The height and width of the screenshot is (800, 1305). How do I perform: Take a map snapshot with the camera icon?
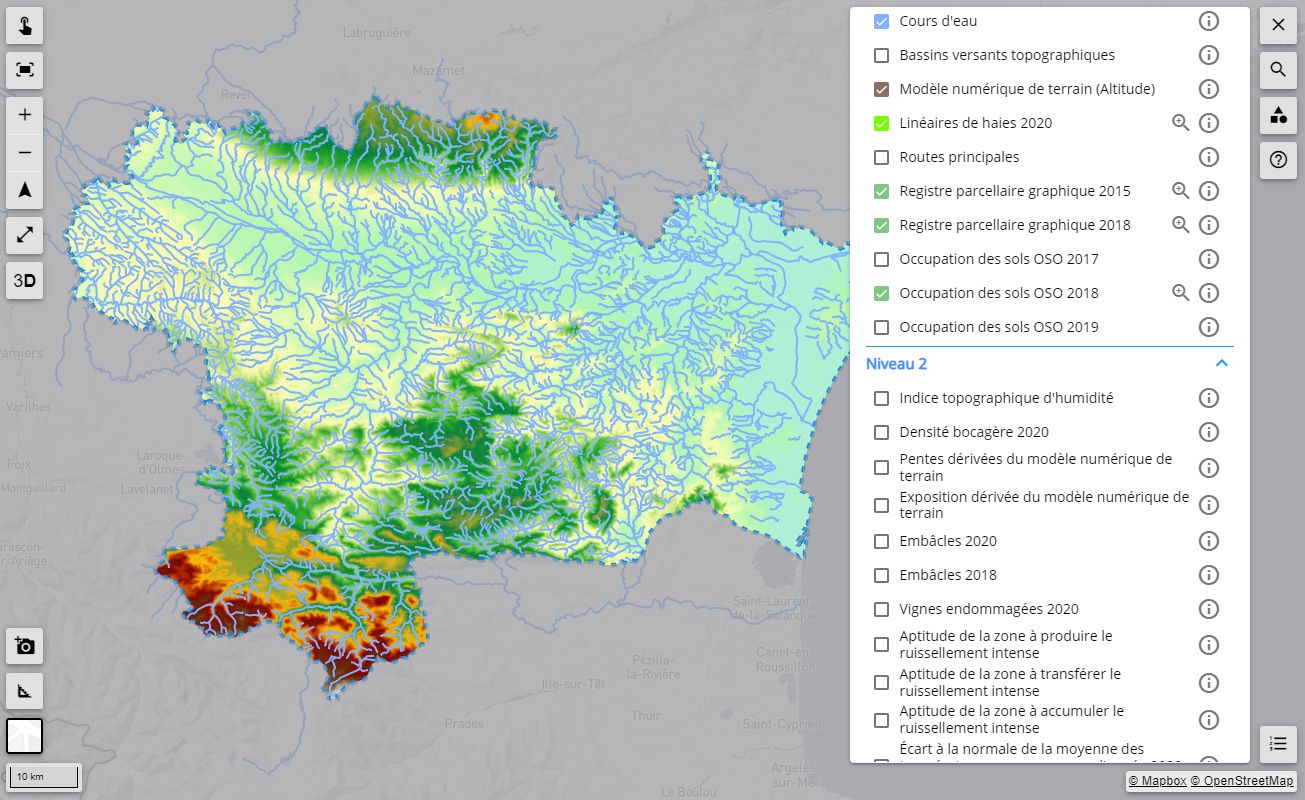point(25,647)
